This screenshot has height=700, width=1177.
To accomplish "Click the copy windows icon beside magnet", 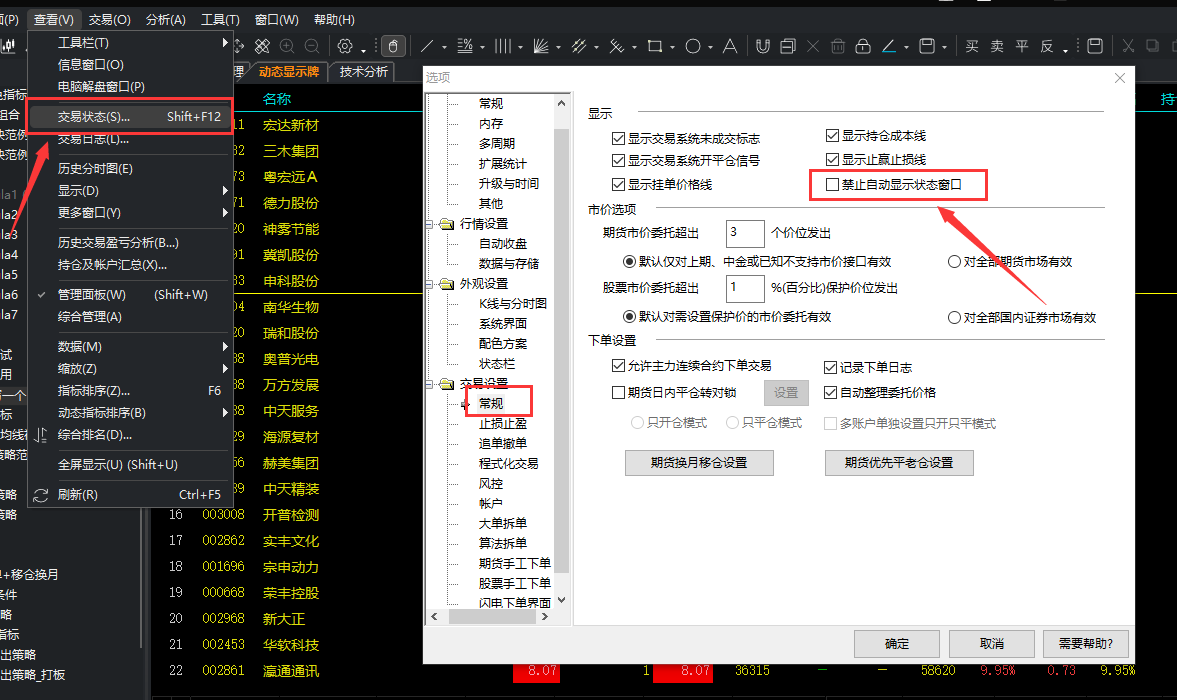I will [x=787, y=47].
